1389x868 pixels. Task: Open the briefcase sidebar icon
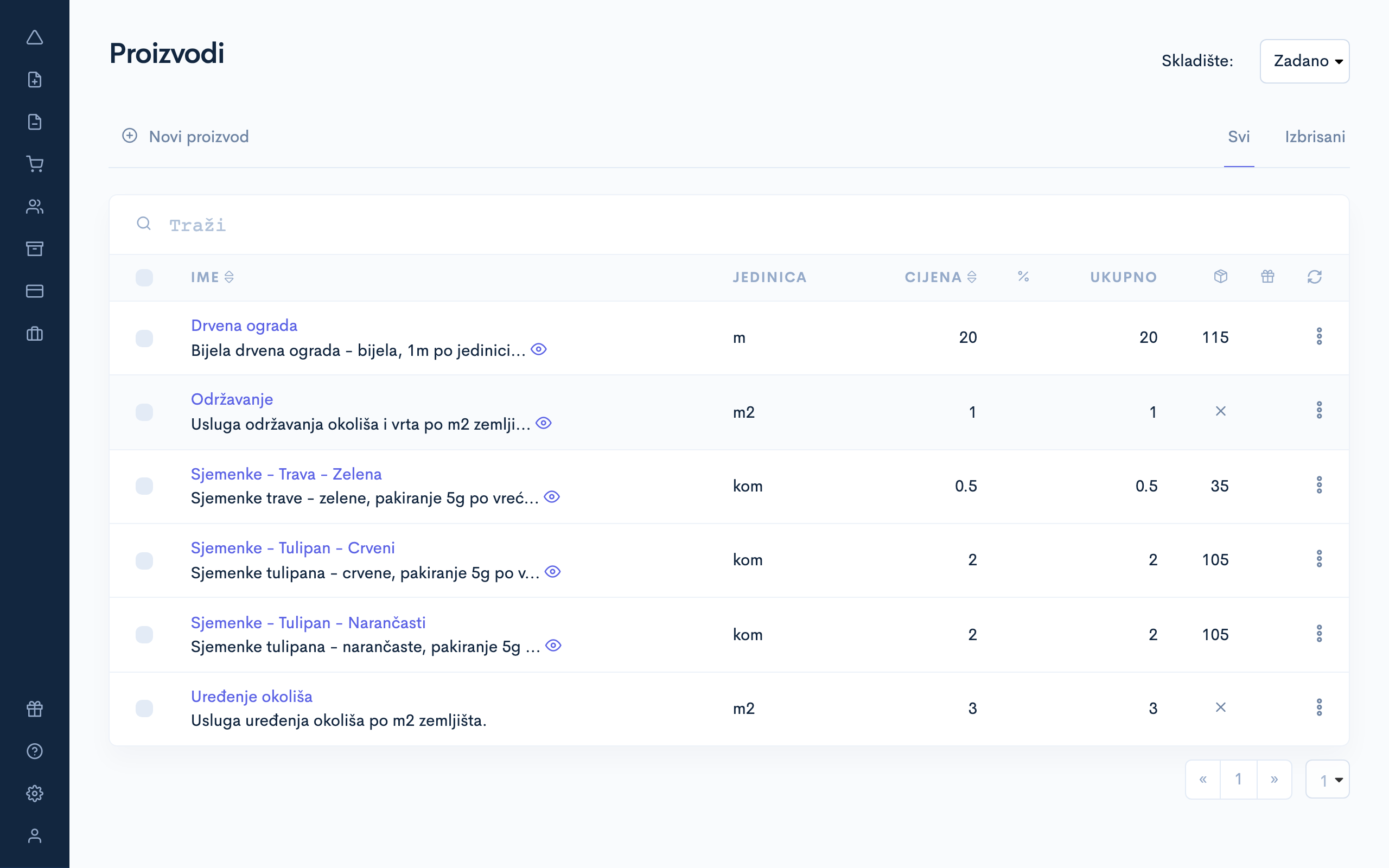coord(35,334)
